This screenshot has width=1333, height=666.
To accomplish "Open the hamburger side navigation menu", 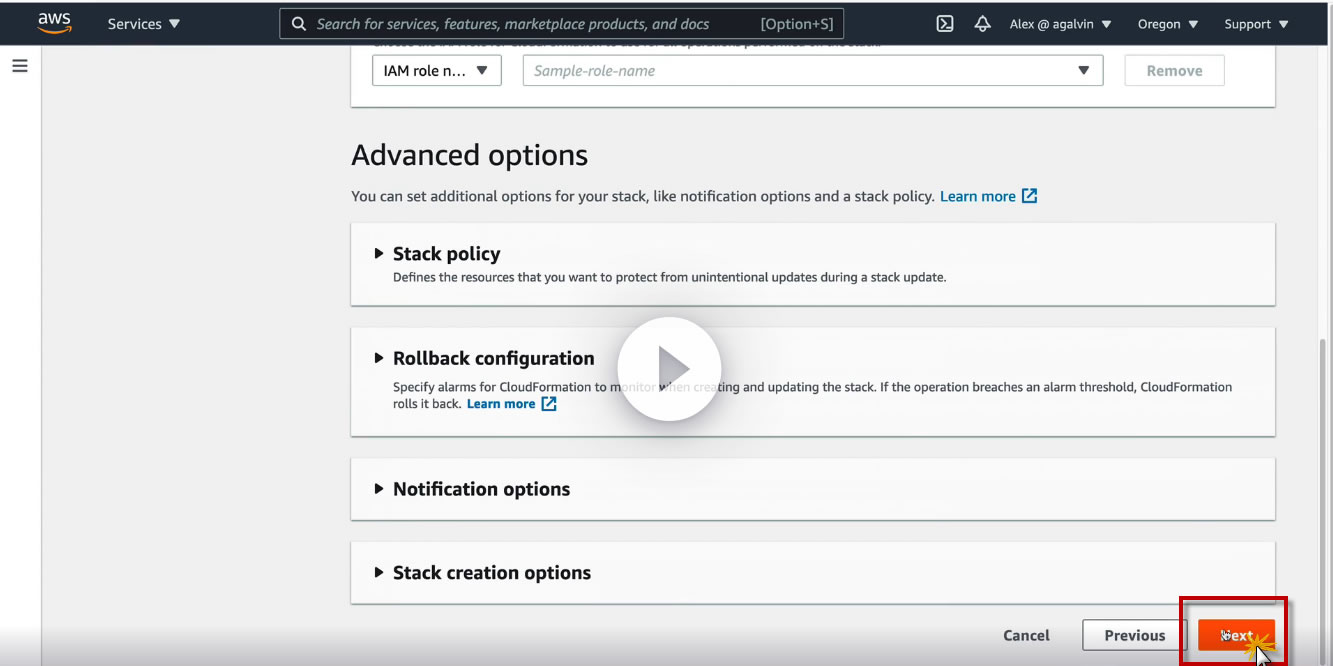I will [x=20, y=66].
